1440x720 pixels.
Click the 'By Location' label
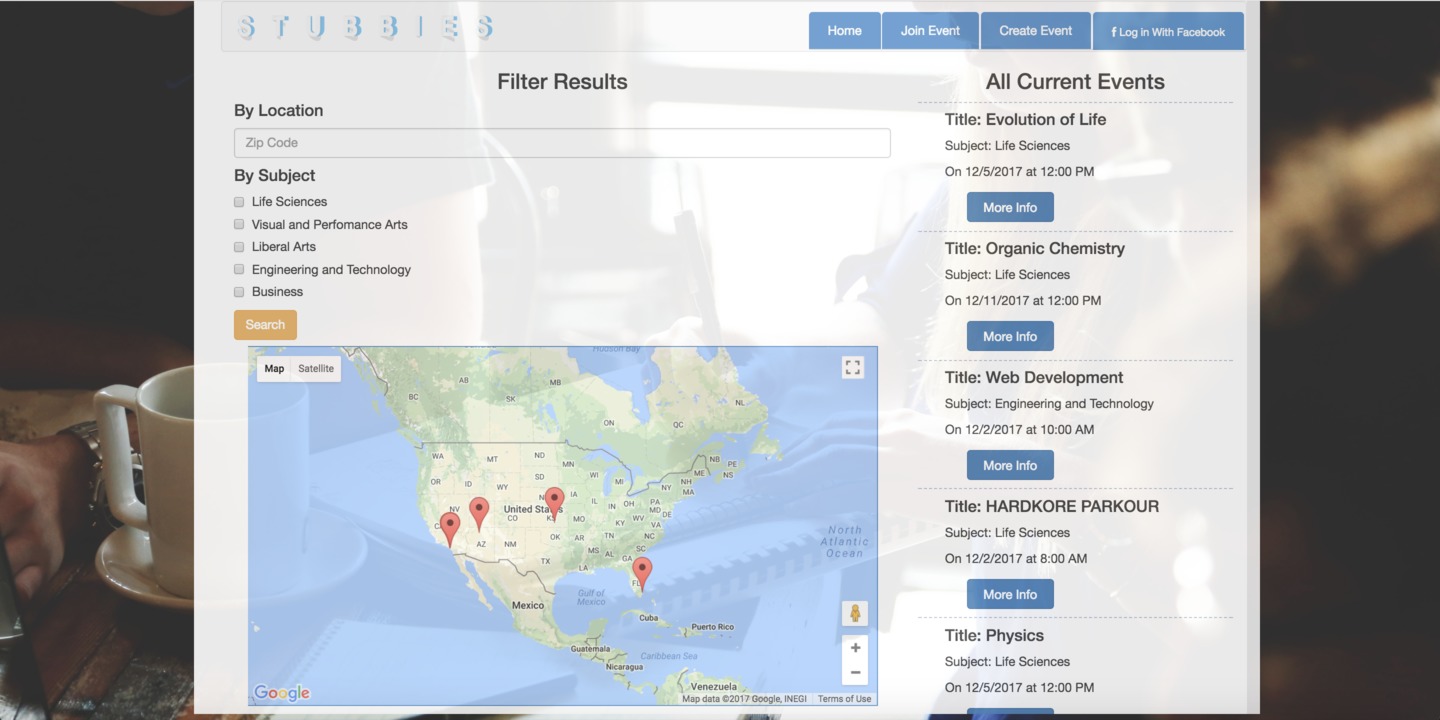click(279, 111)
